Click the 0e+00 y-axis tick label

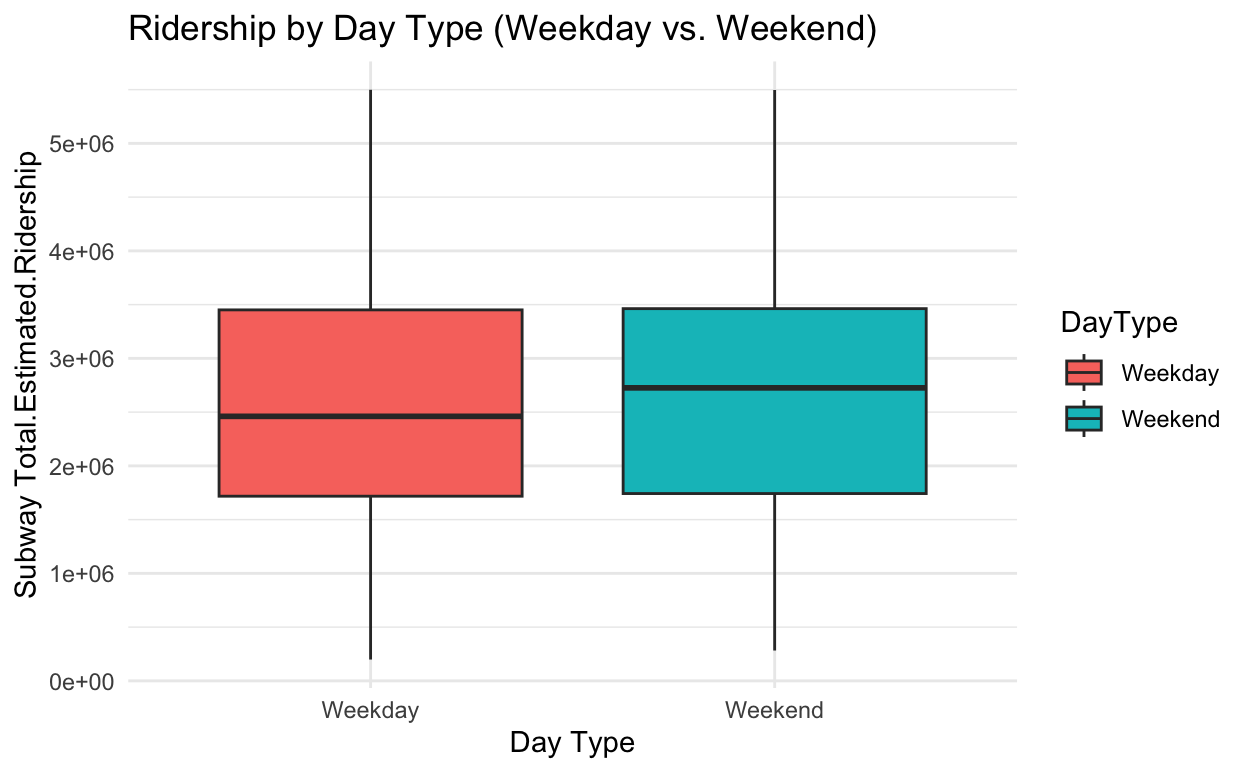click(83, 682)
